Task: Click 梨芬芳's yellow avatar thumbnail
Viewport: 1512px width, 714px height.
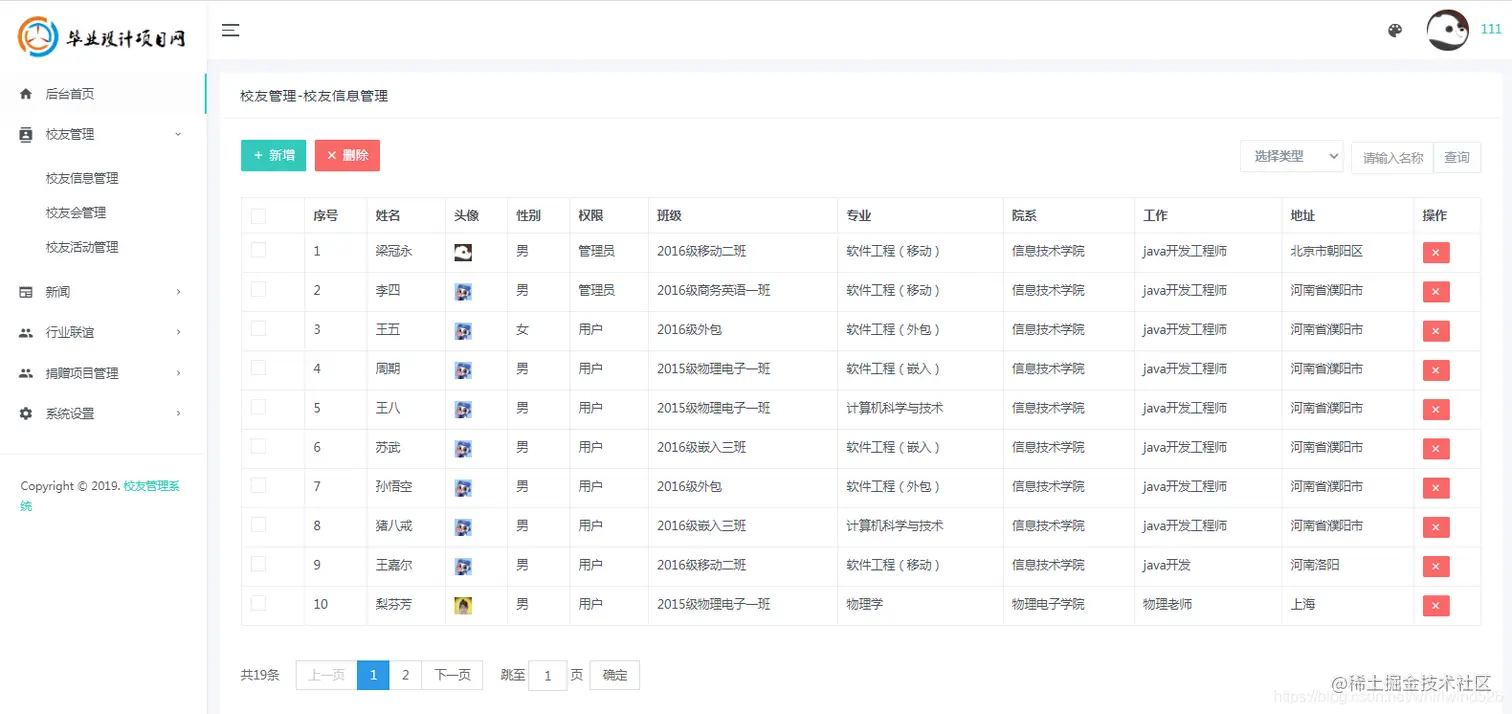Action: tap(463, 605)
